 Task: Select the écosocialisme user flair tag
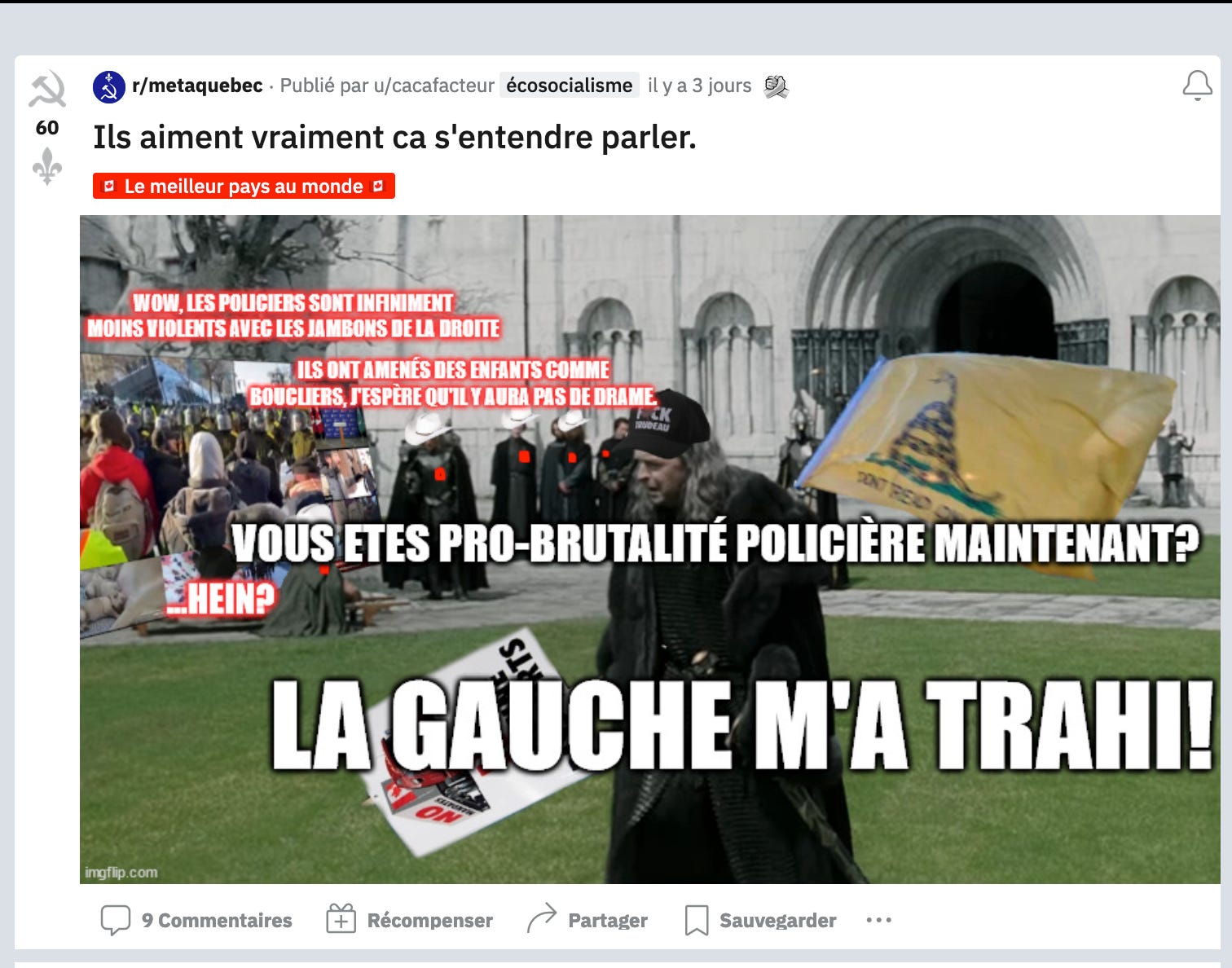coord(569,86)
